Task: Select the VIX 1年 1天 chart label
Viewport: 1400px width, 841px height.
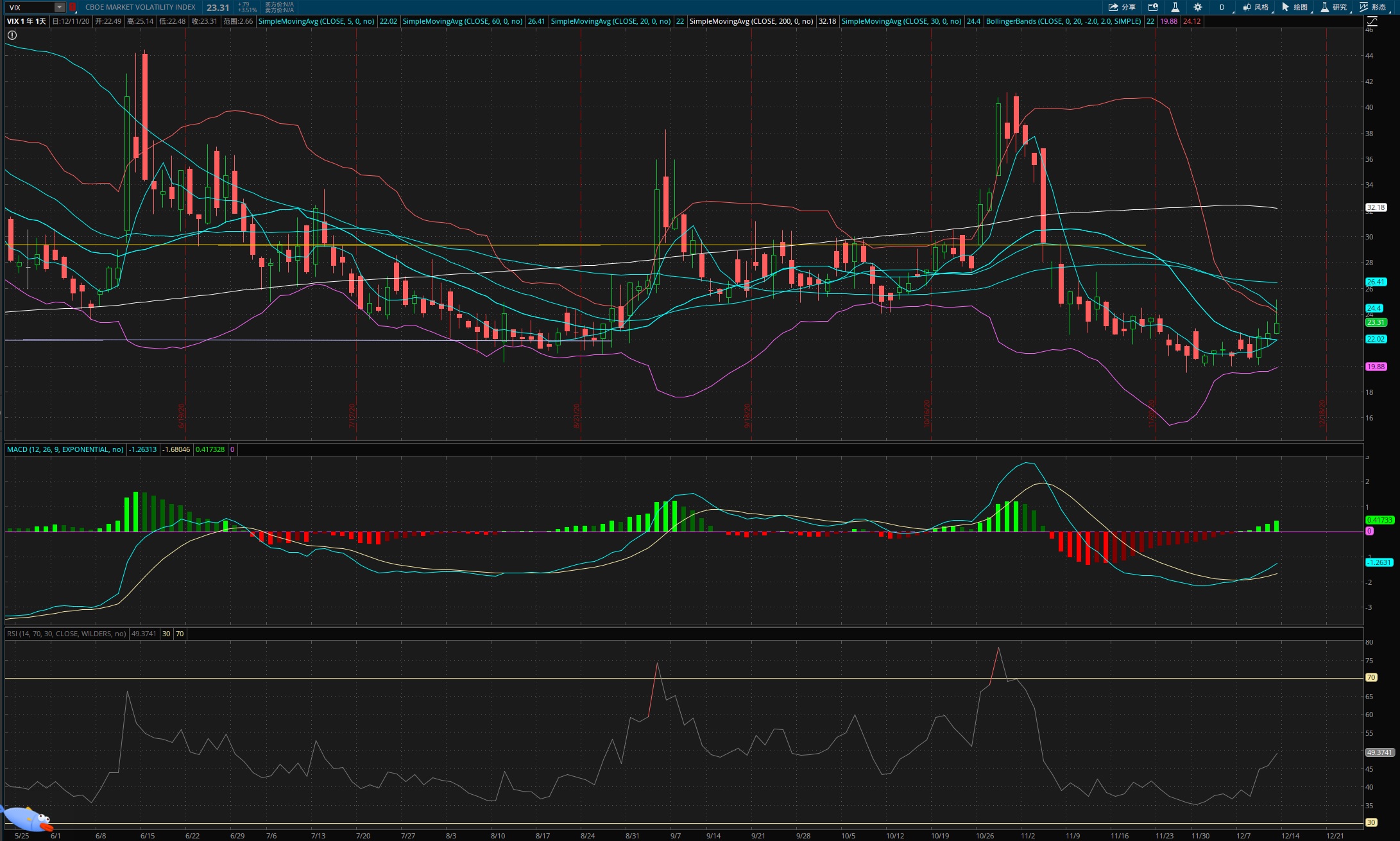Action: [x=26, y=21]
